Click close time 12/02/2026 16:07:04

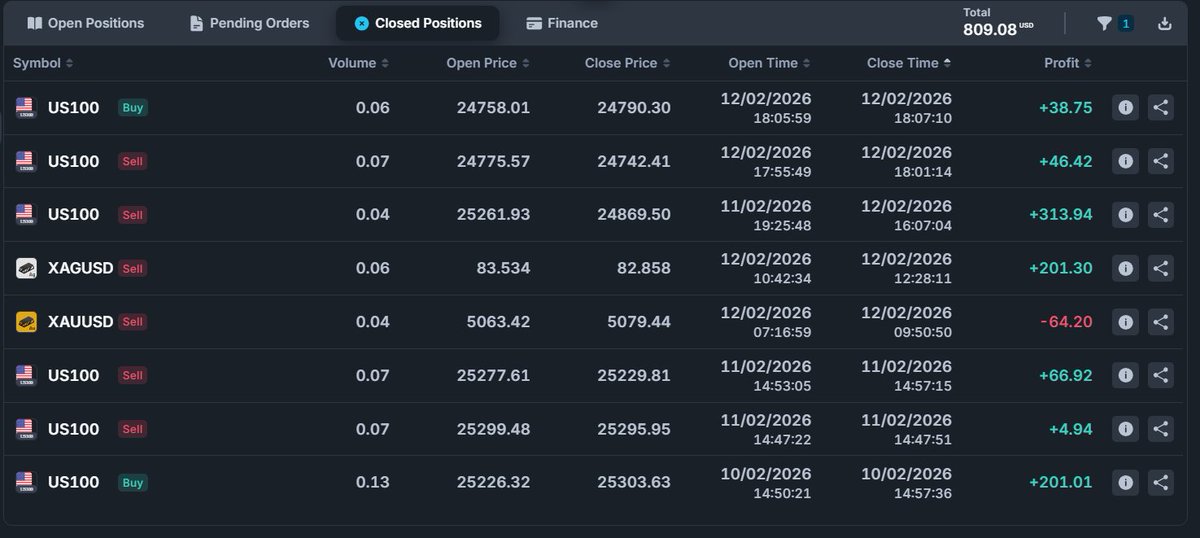[907, 214]
